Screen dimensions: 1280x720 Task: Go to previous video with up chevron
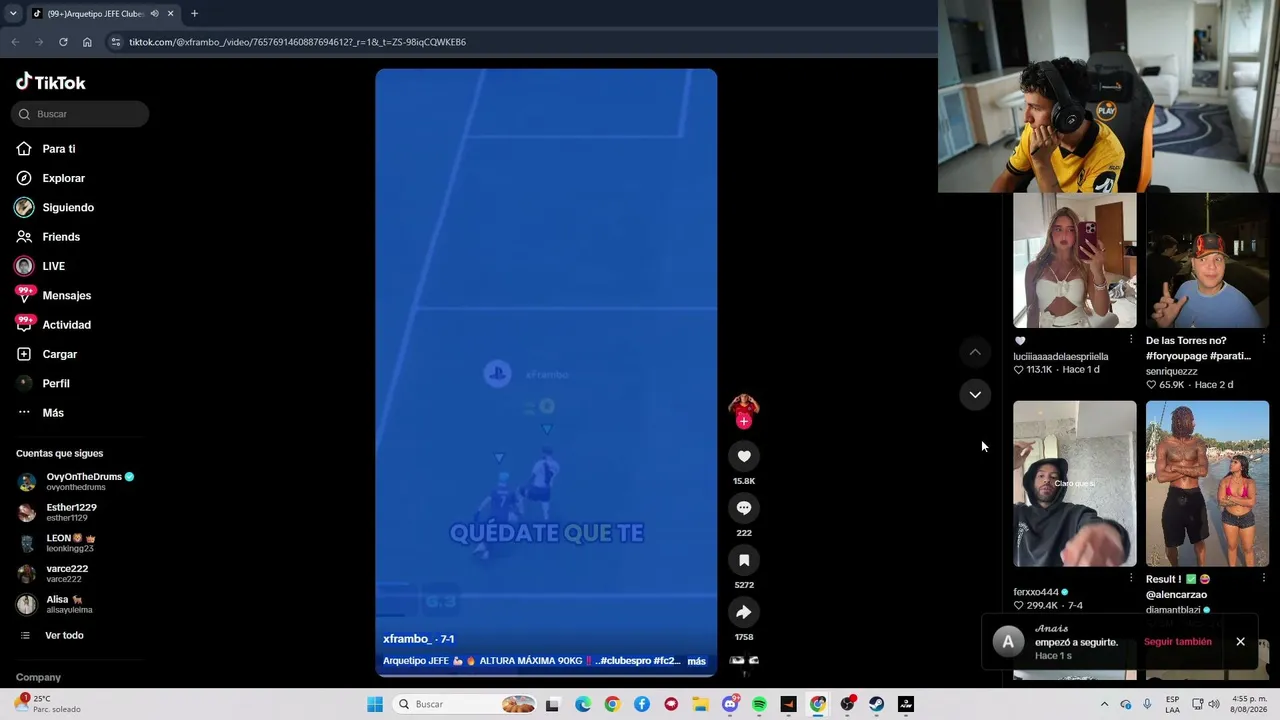coord(975,352)
